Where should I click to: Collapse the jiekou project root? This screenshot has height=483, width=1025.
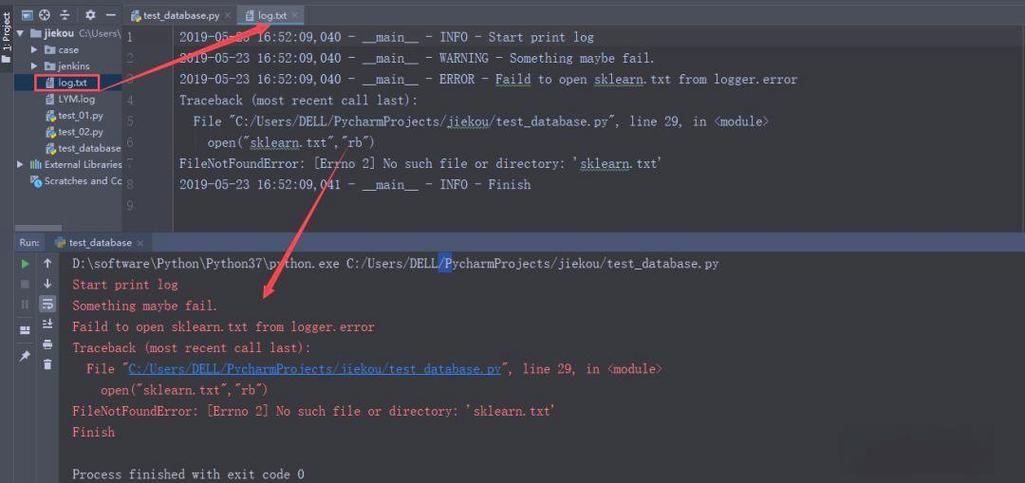point(21,33)
